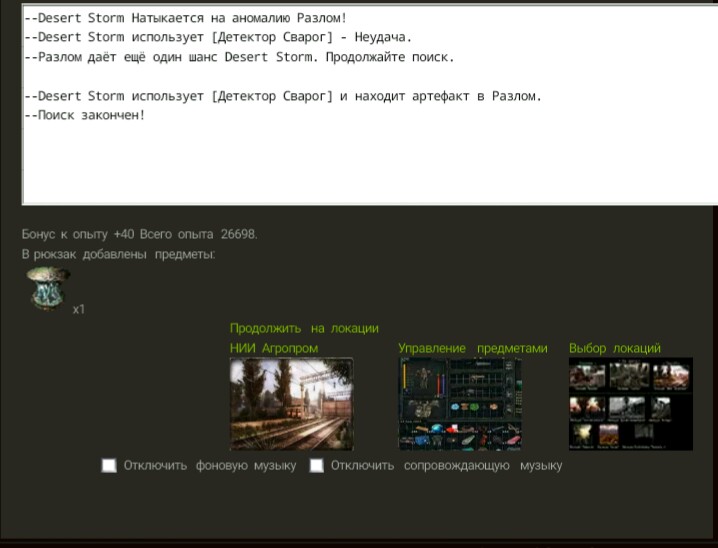This screenshot has width=718, height=548.
Task: Click the 'Бонус к опыту +40' text
Action: [78, 234]
